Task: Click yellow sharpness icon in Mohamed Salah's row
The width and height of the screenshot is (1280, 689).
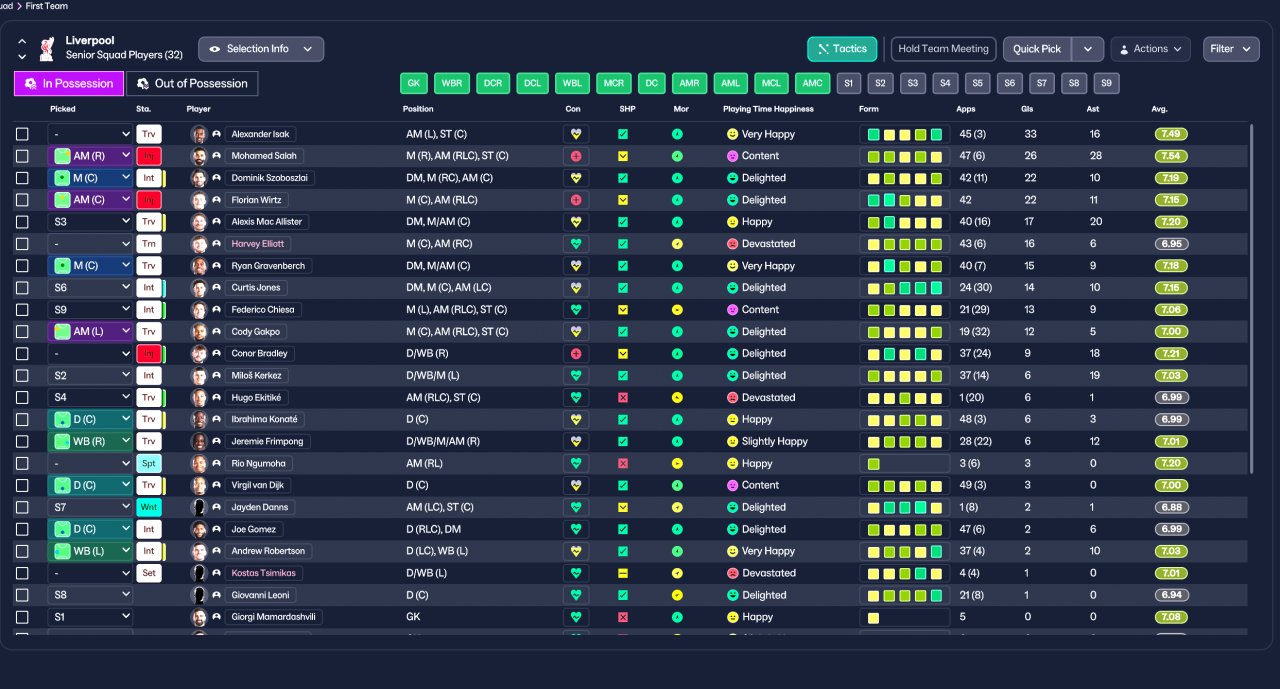Action: (x=623, y=156)
